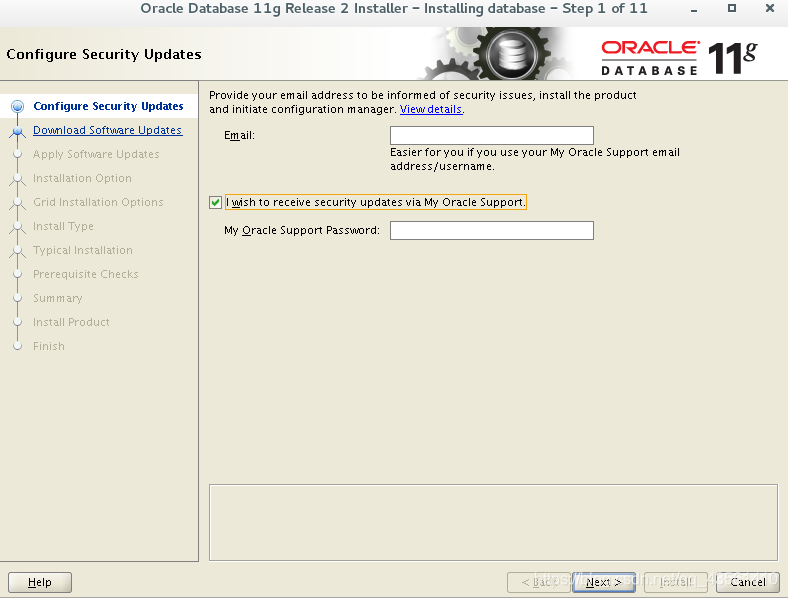Click the Download Software Updates step bullet icon

(x=18, y=131)
